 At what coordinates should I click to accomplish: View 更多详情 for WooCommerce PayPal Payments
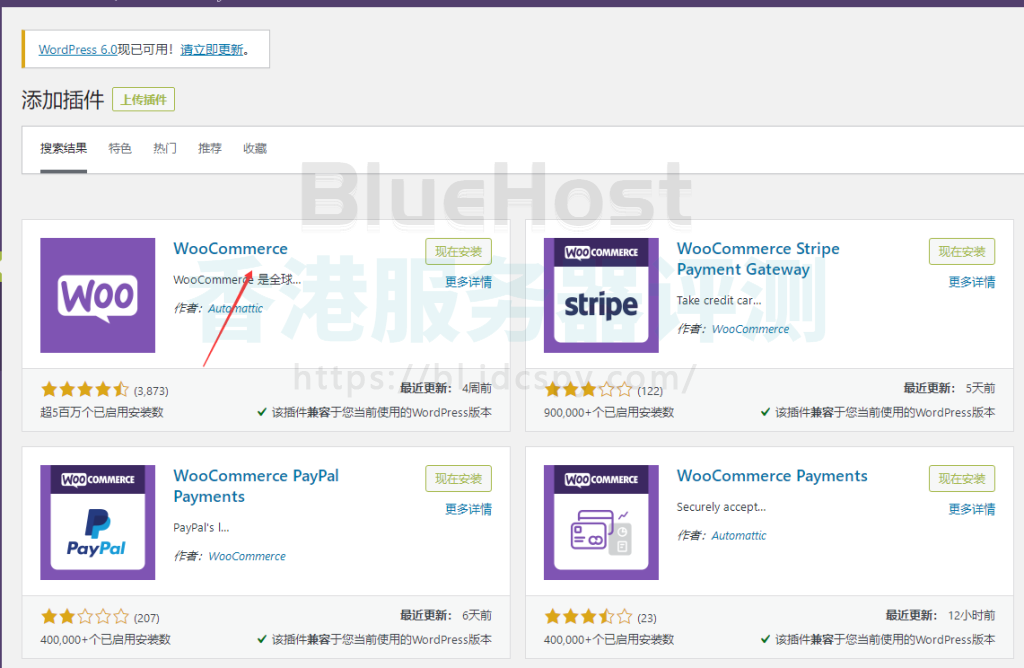tap(468, 509)
